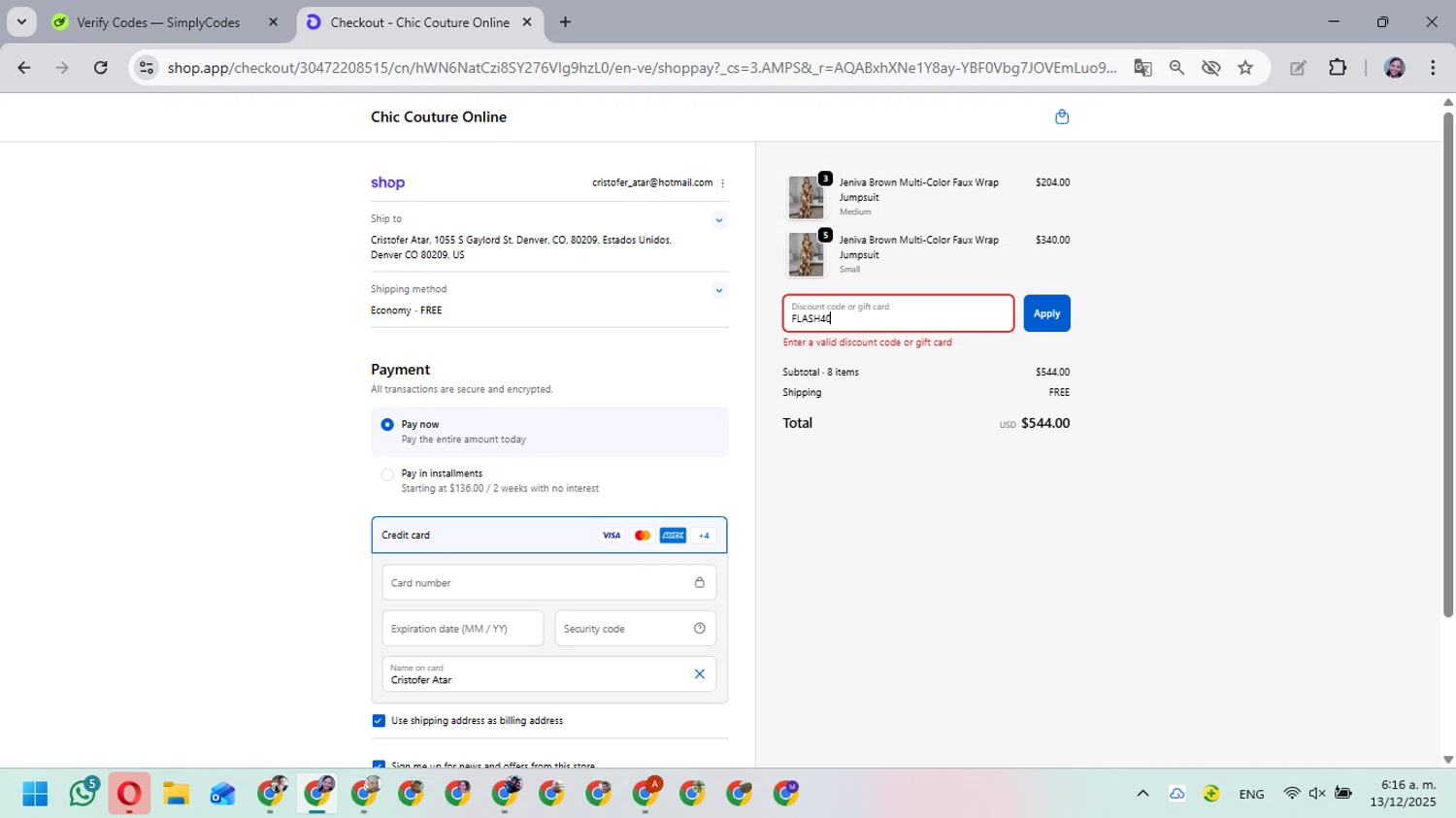Viewport: 1456px width, 818px height.
Task: Click the address bar URL
Action: pyautogui.click(x=641, y=68)
